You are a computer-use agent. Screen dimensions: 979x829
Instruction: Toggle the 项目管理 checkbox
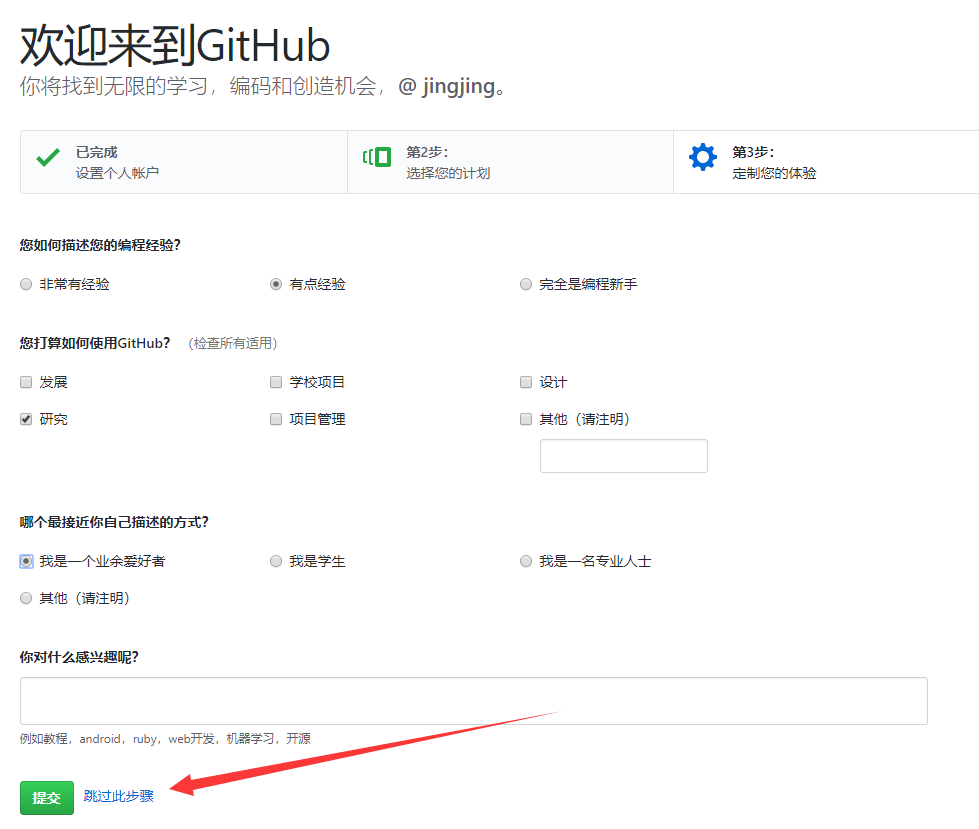click(276, 420)
